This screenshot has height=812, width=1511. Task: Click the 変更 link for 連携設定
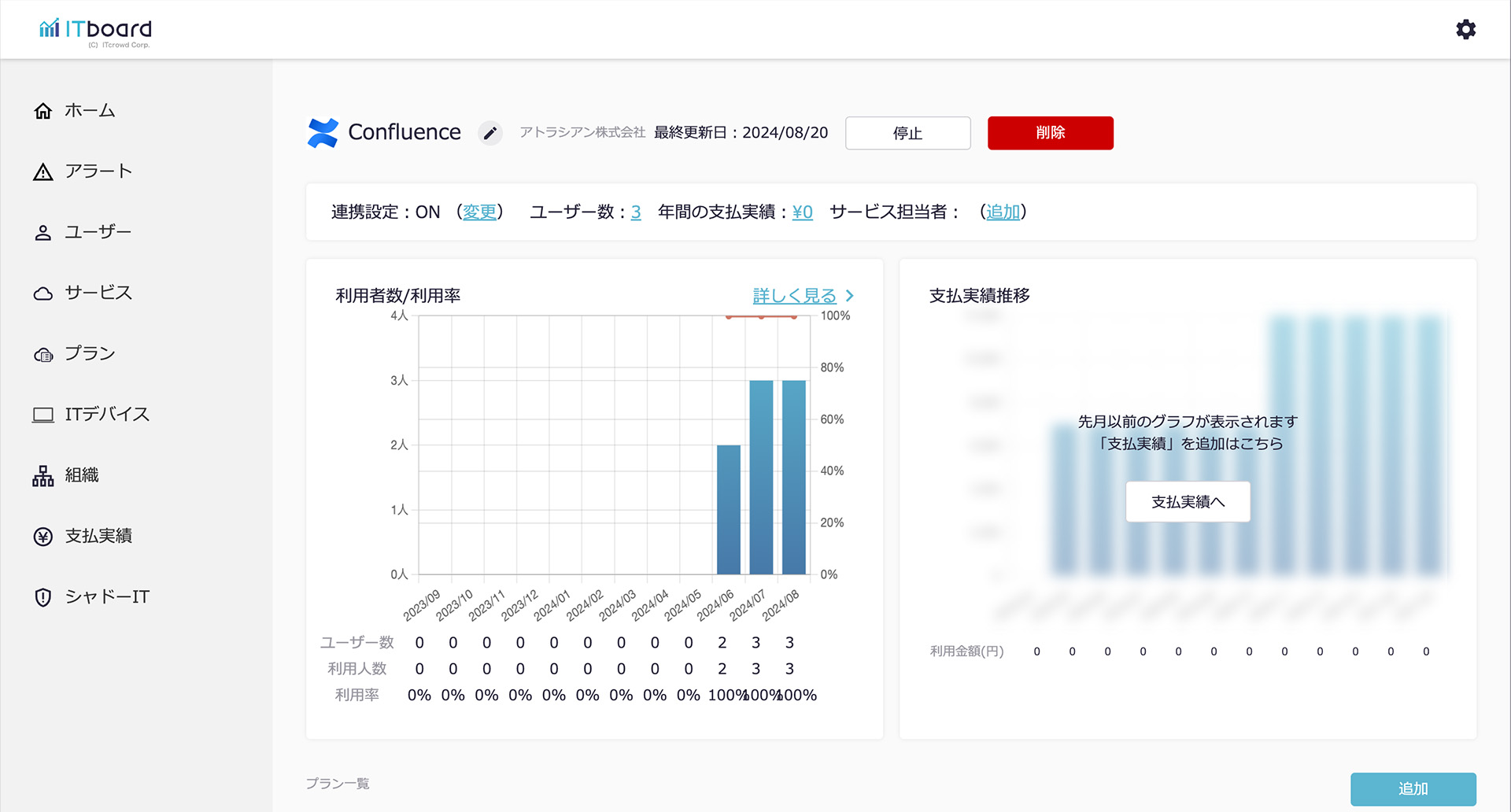point(479,212)
